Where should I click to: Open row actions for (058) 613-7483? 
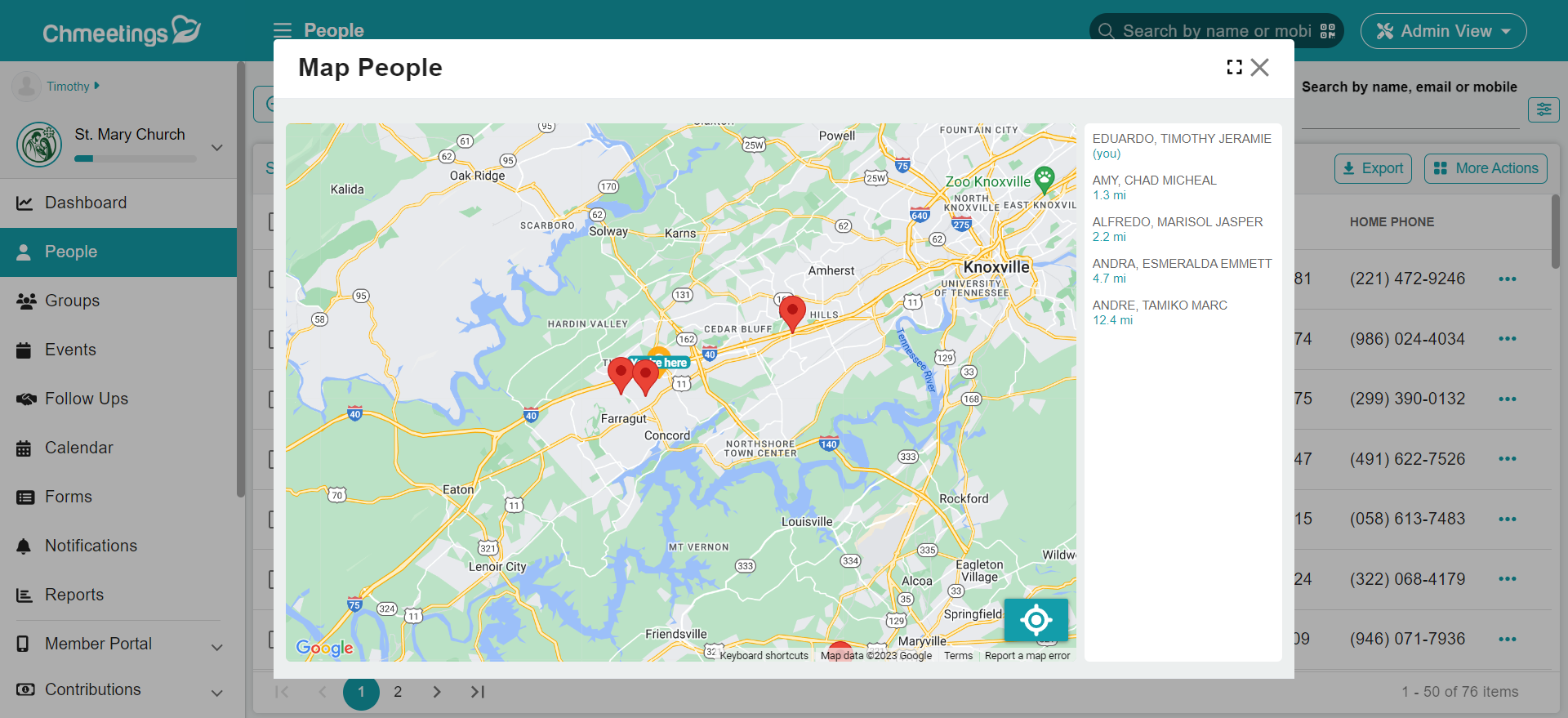1508,520
